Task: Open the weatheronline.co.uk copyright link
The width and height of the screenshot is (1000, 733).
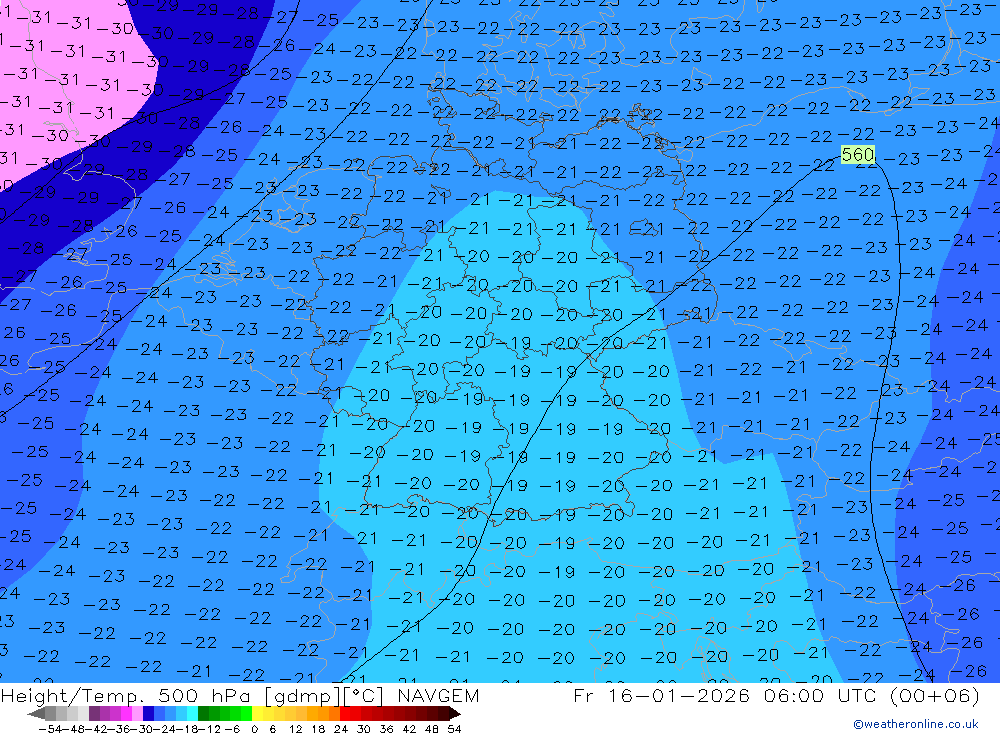Action: pos(915,725)
